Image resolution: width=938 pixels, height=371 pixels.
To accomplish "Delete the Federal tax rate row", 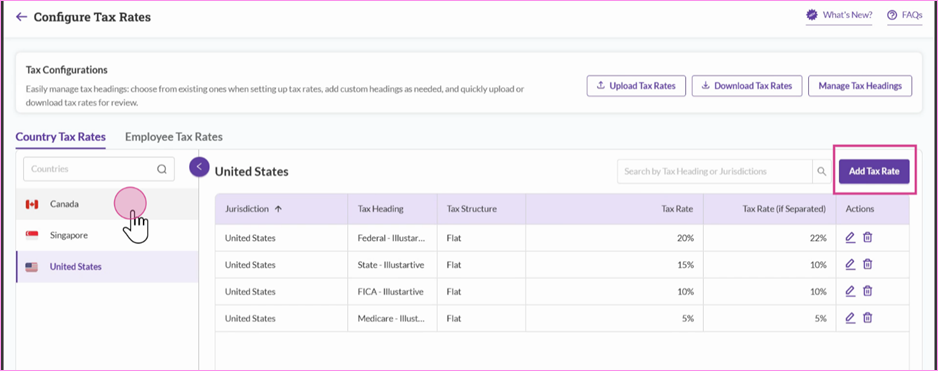I will [867, 238].
